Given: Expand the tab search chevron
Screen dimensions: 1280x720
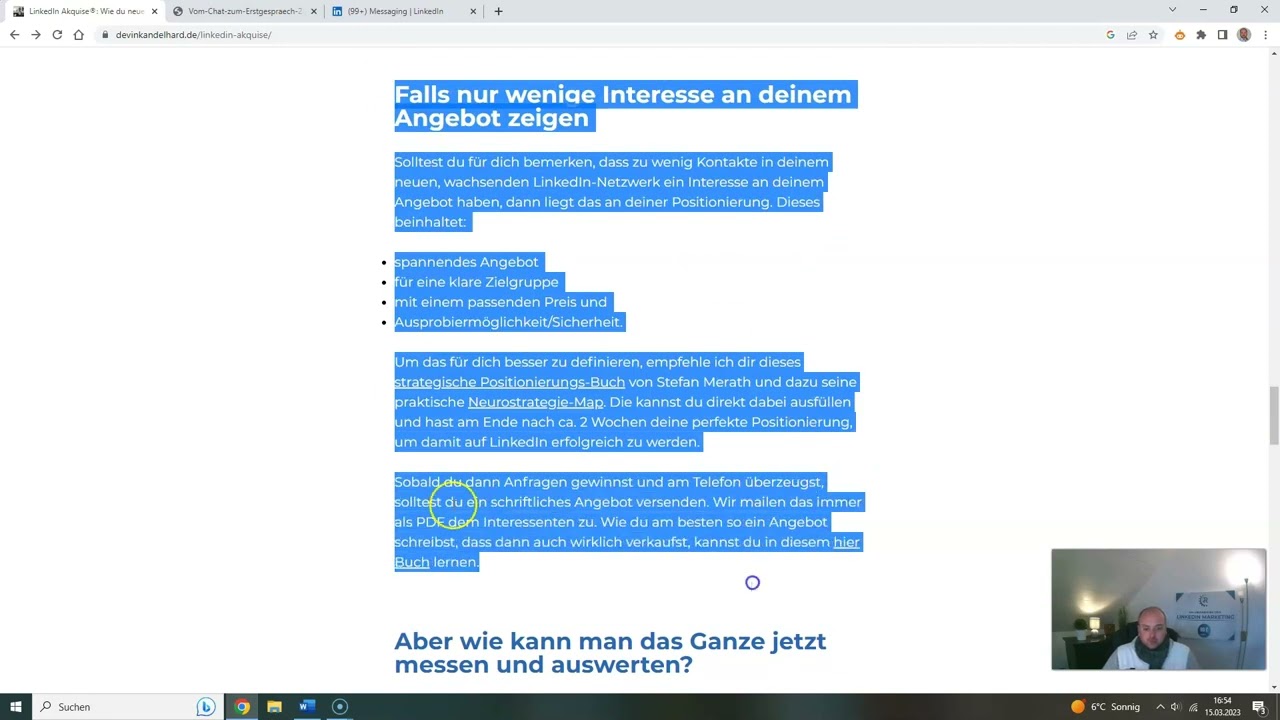Looking at the screenshot, I should click(1172, 10).
